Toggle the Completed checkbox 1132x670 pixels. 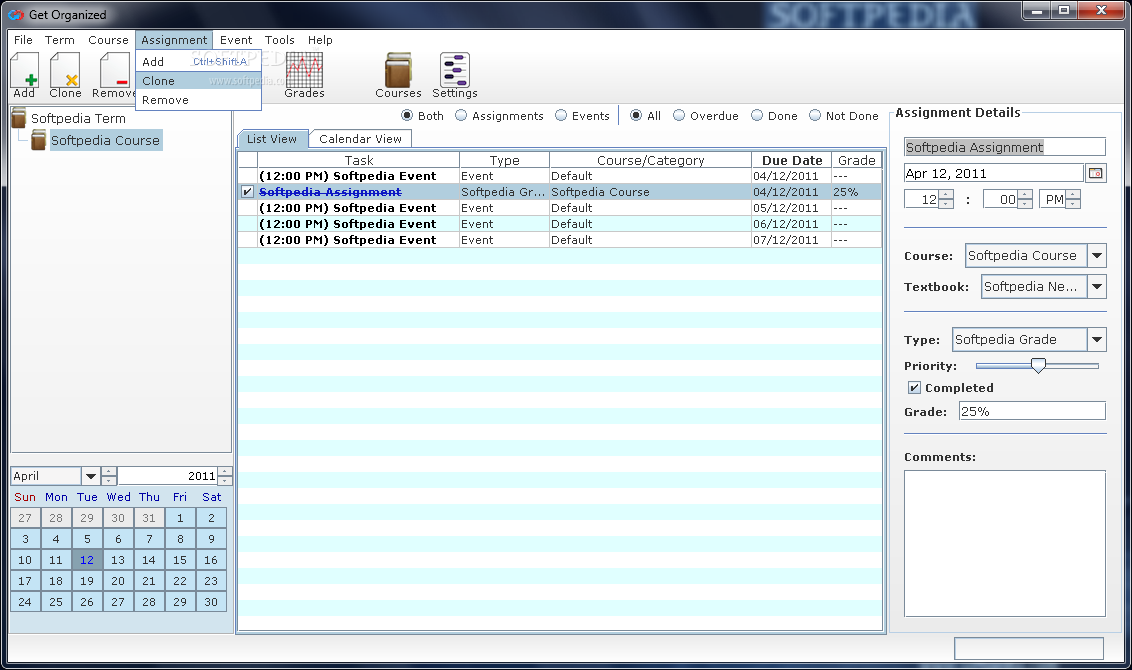[x=914, y=388]
